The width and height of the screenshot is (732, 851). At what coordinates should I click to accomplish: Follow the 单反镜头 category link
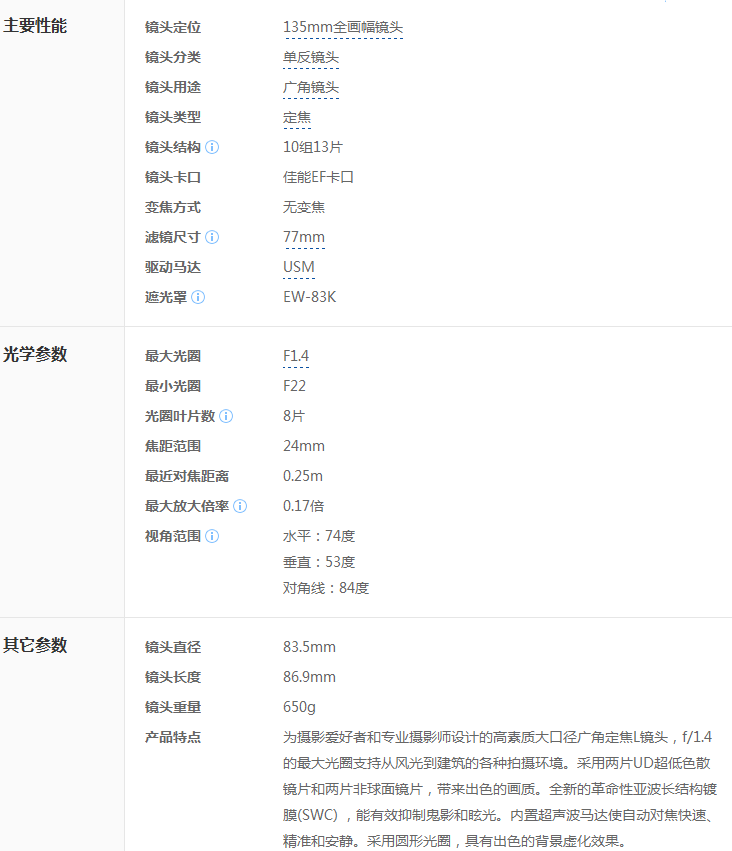click(311, 57)
